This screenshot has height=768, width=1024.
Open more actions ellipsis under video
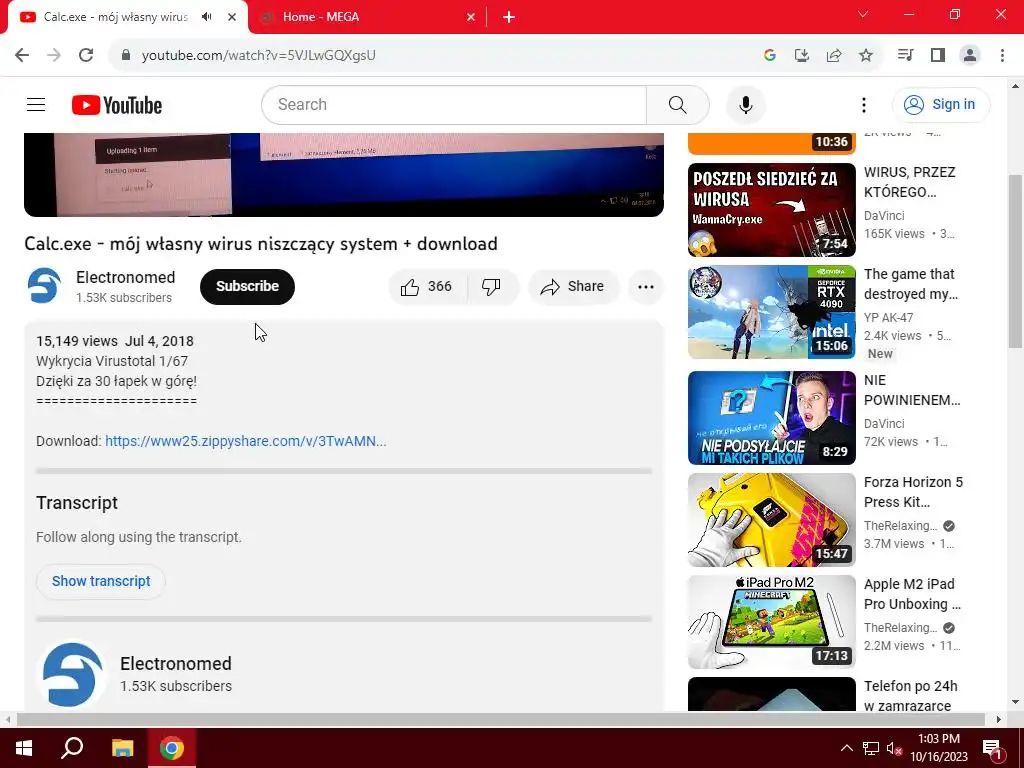pos(645,287)
